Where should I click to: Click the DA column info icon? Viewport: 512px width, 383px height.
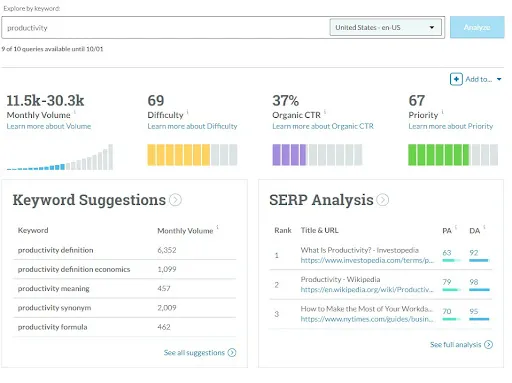pos(484,227)
